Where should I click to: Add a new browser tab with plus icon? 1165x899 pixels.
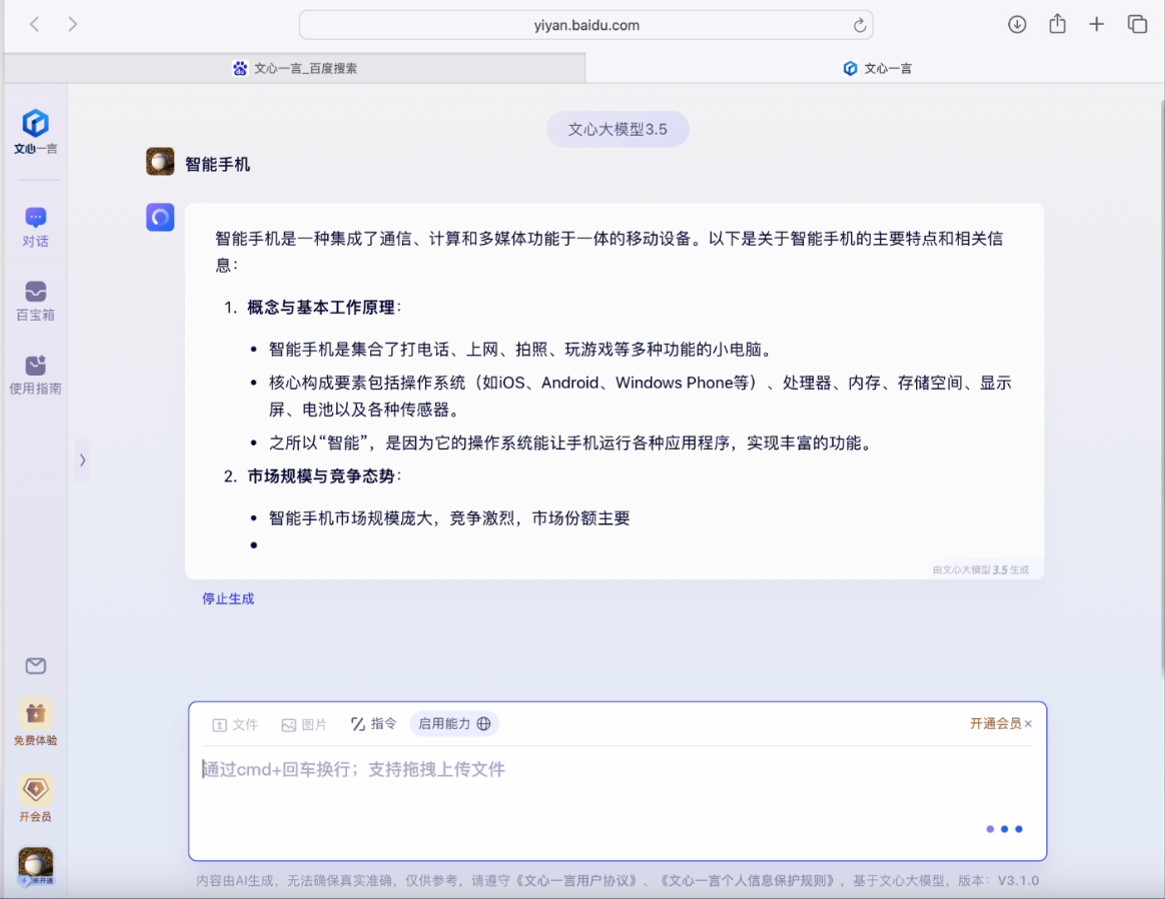click(1097, 25)
